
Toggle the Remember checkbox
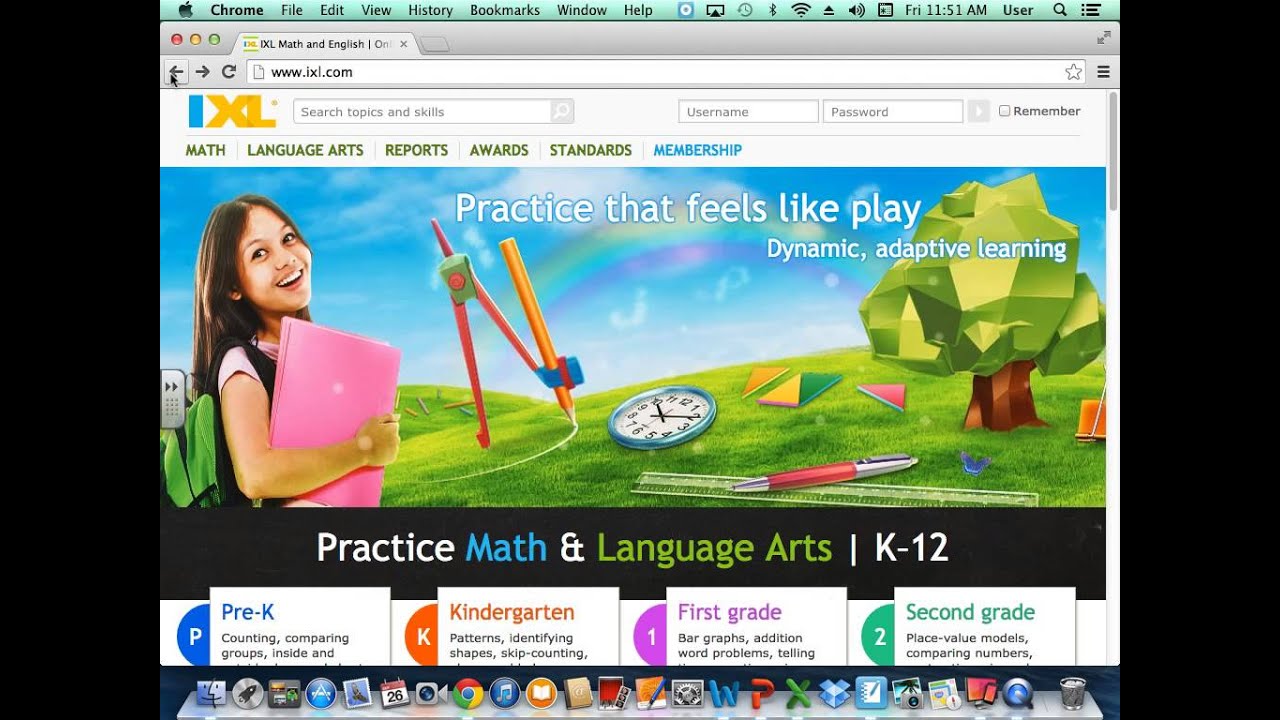(1004, 111)
